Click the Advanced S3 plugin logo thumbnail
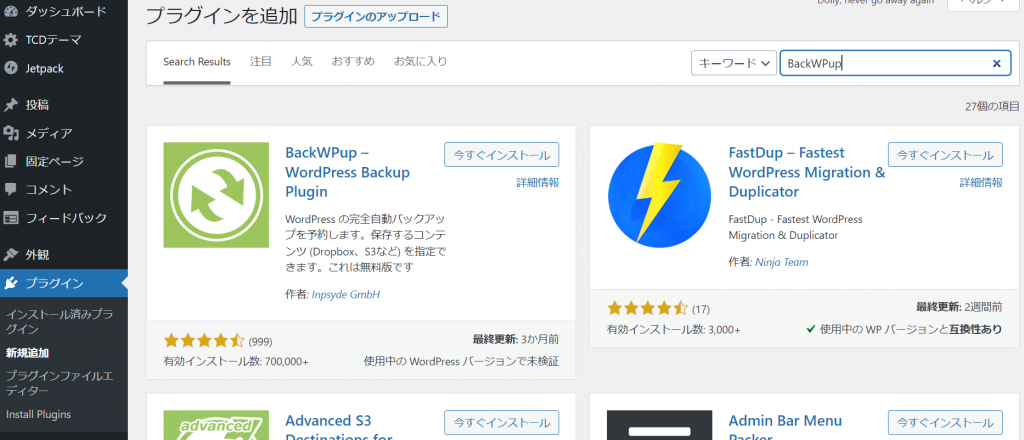 pos(216,425)
